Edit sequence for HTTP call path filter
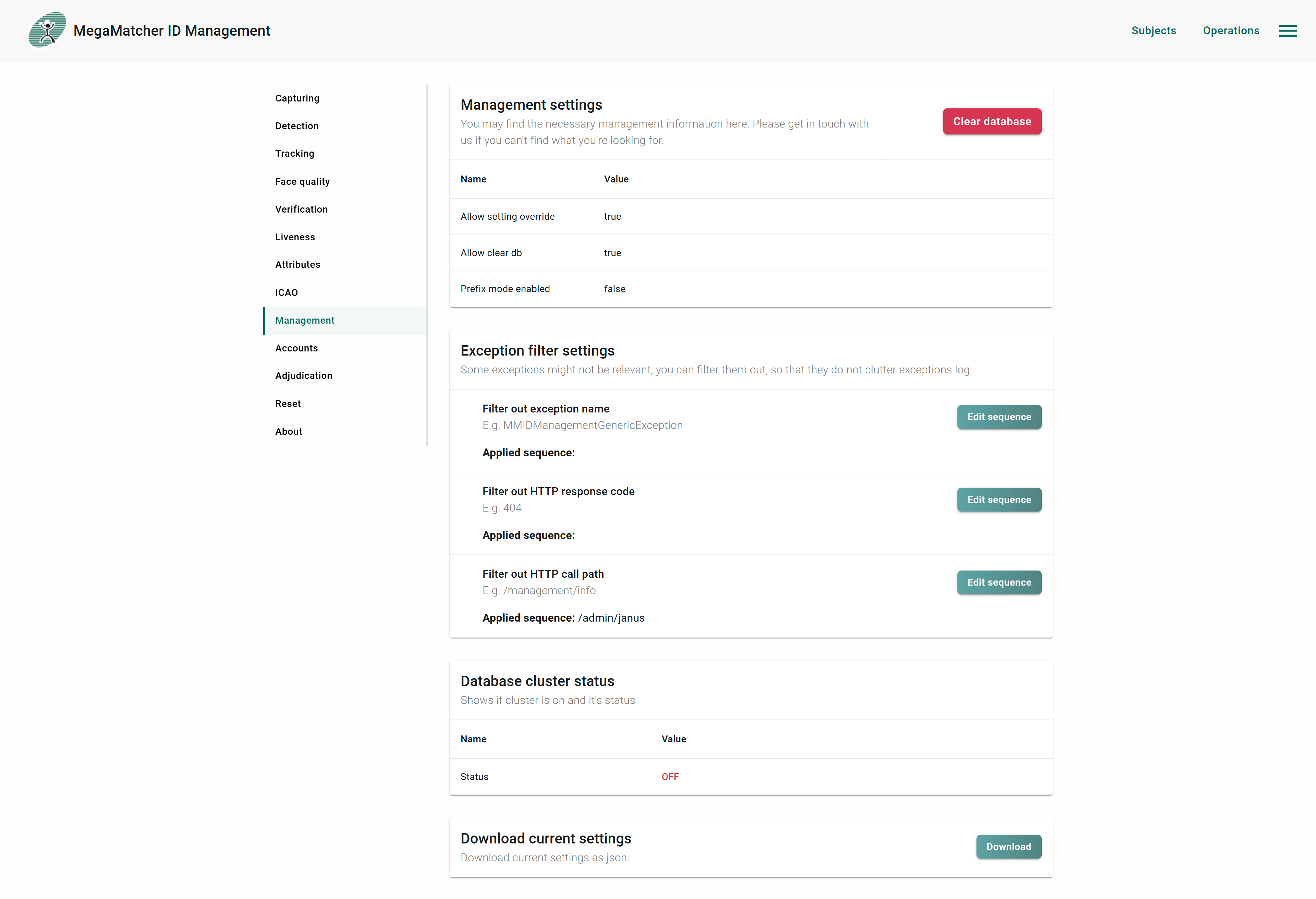The width and height of the screenshot is (1316, 899). (999, 582)
